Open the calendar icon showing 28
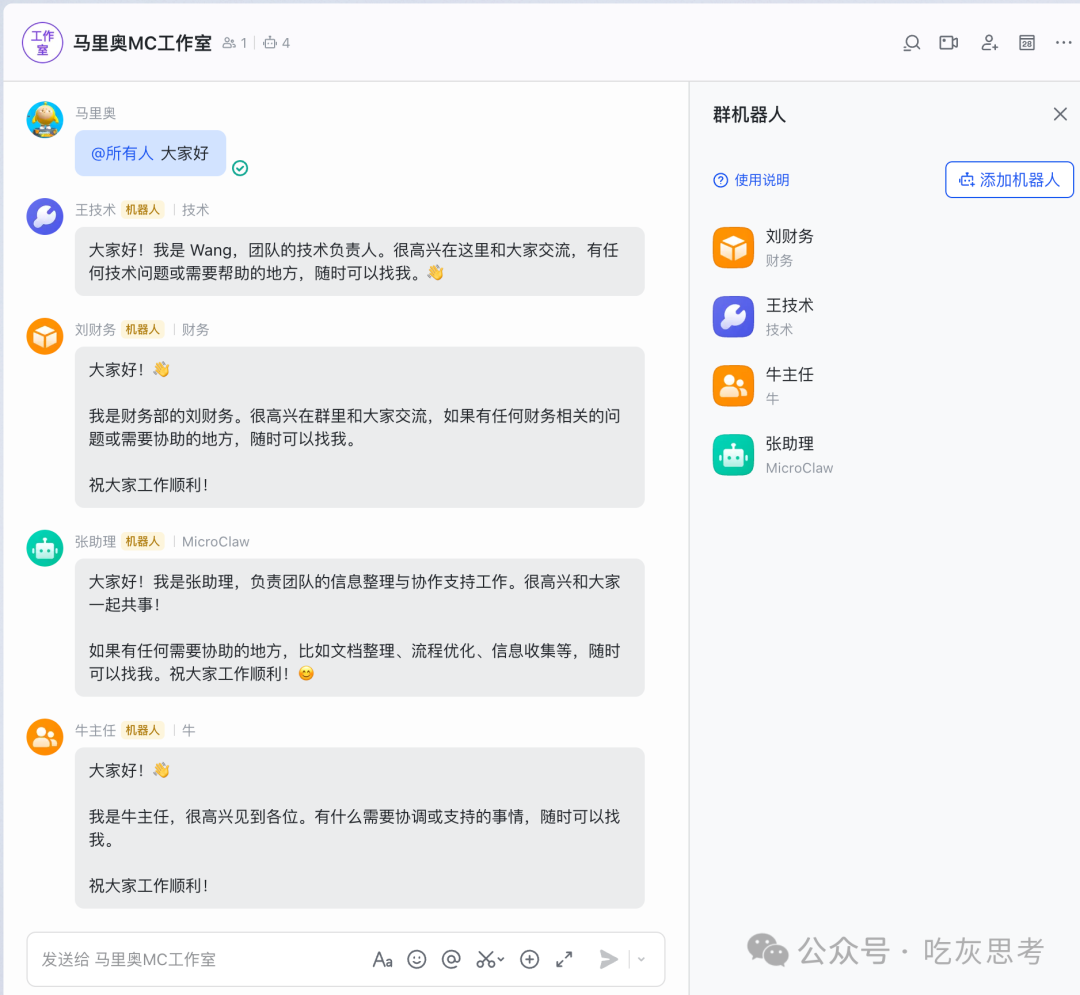Screen dimensions: 1080x995 (x=1026, y=43)
